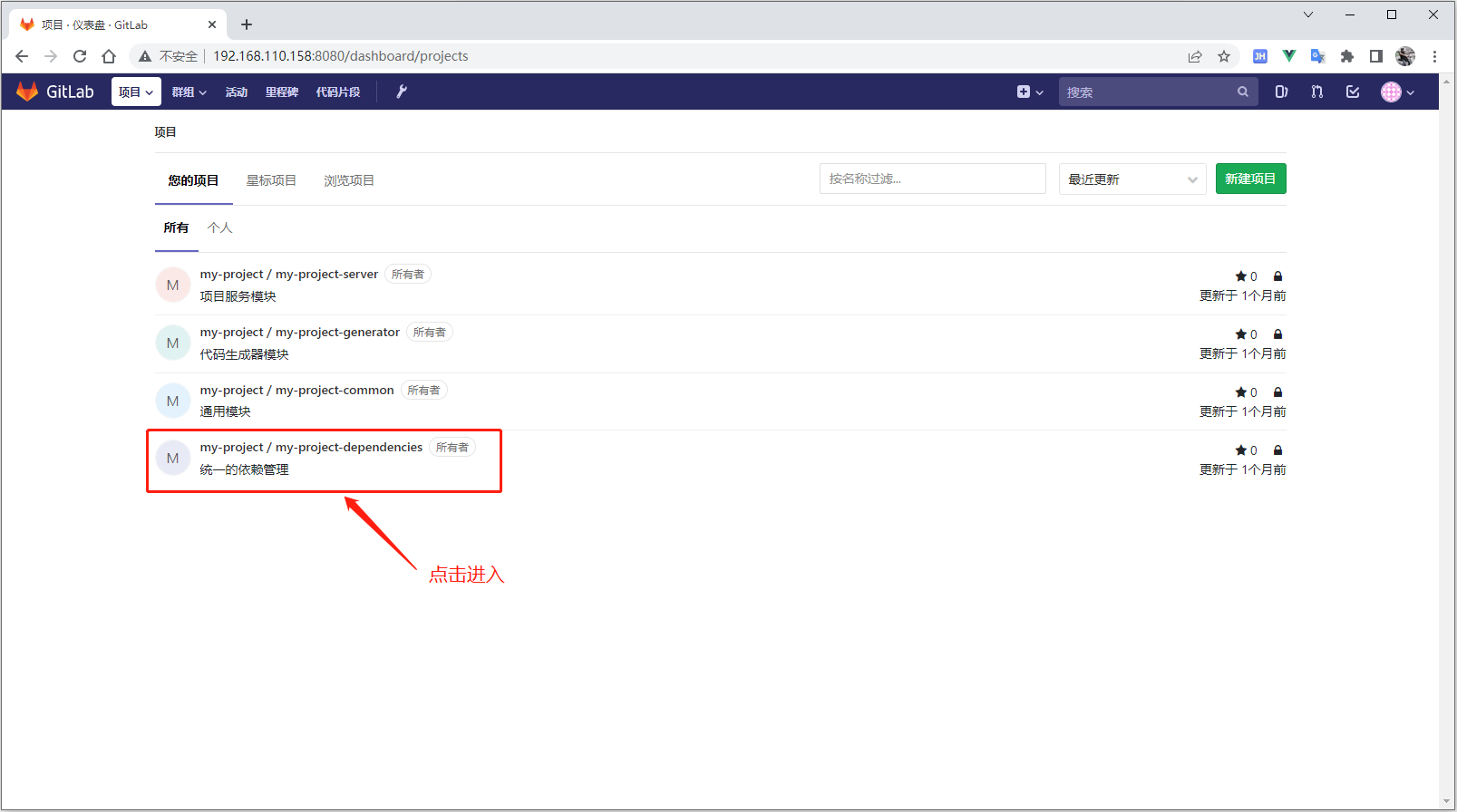The width and height of the screenshot is (1457, 812).
Task: Click the lock icon for my-project-server
Action: (x=1277, y=276)
